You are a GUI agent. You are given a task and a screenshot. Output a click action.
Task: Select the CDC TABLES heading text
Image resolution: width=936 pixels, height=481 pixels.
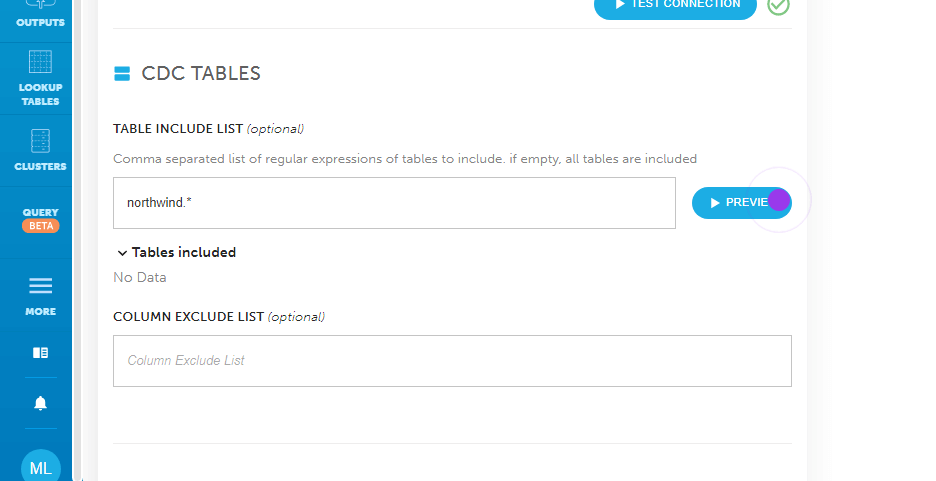pyautogui.click(x=201, y=73)
